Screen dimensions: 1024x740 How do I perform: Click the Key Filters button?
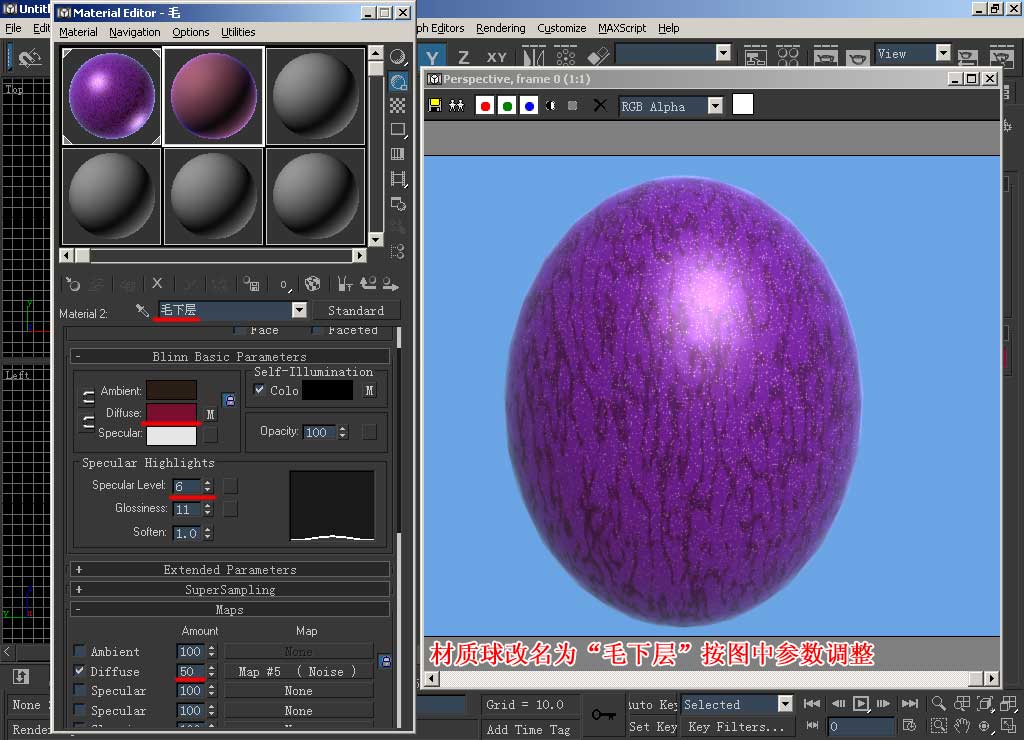(x=736, y=726)
